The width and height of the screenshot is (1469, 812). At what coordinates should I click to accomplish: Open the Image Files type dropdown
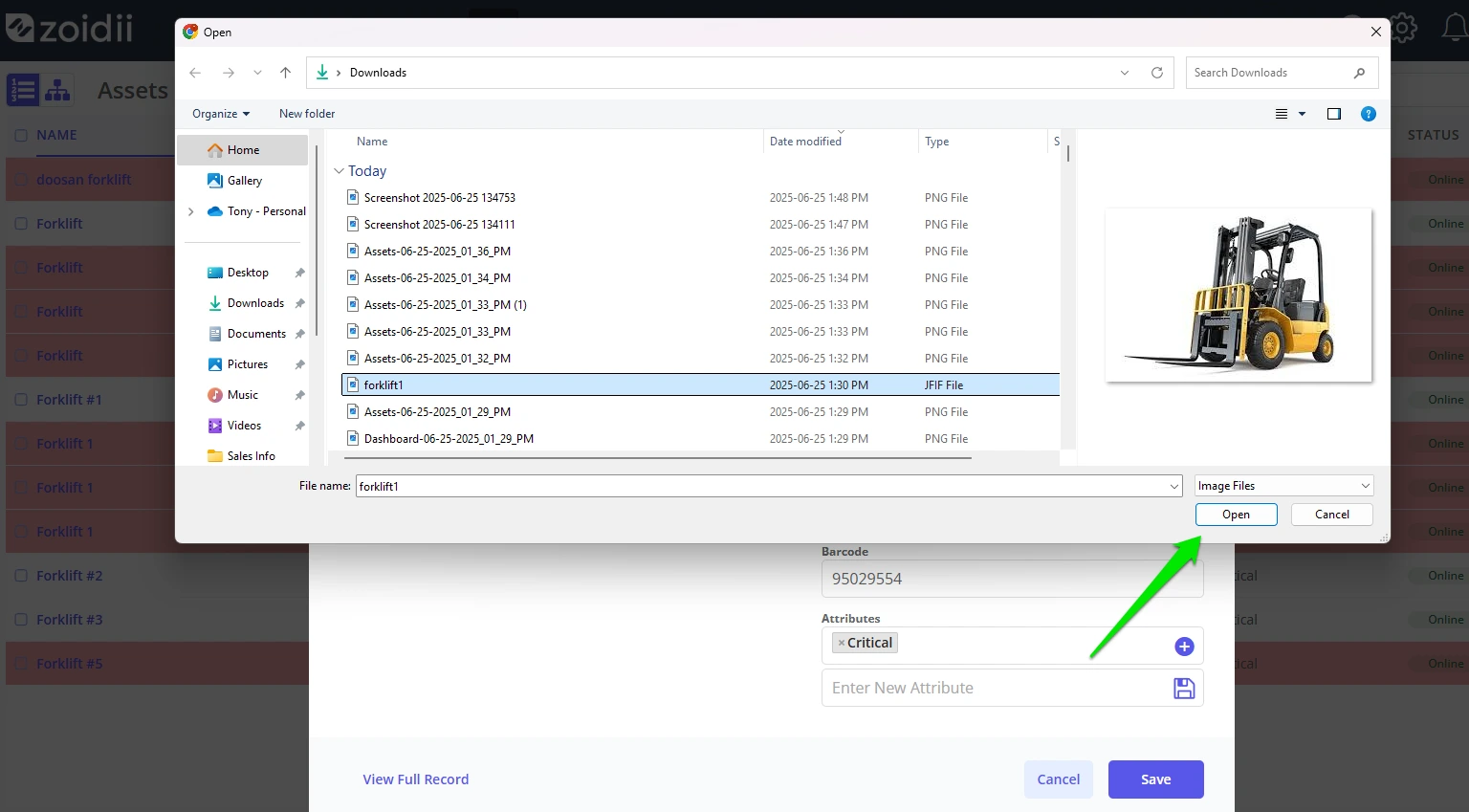point(1283,486)
